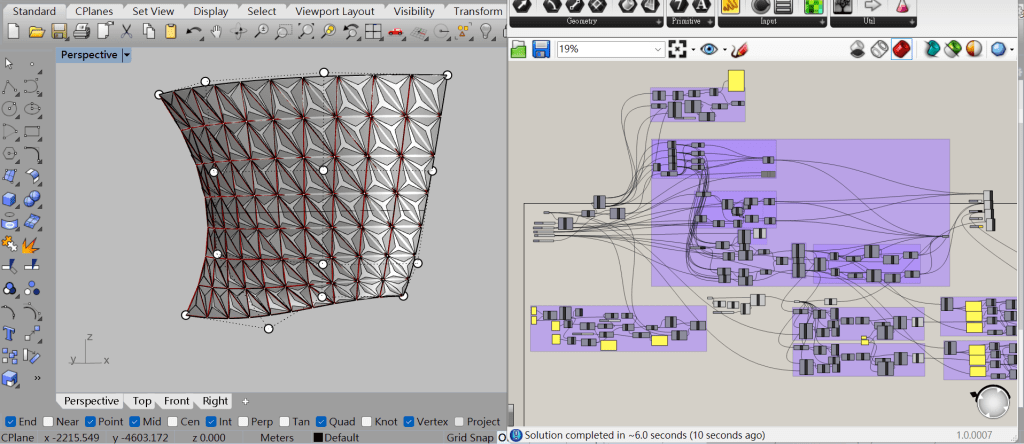
Task: Click the blue preview settings sphere icon
Action: pyautogui.click(x=998, y=49)
